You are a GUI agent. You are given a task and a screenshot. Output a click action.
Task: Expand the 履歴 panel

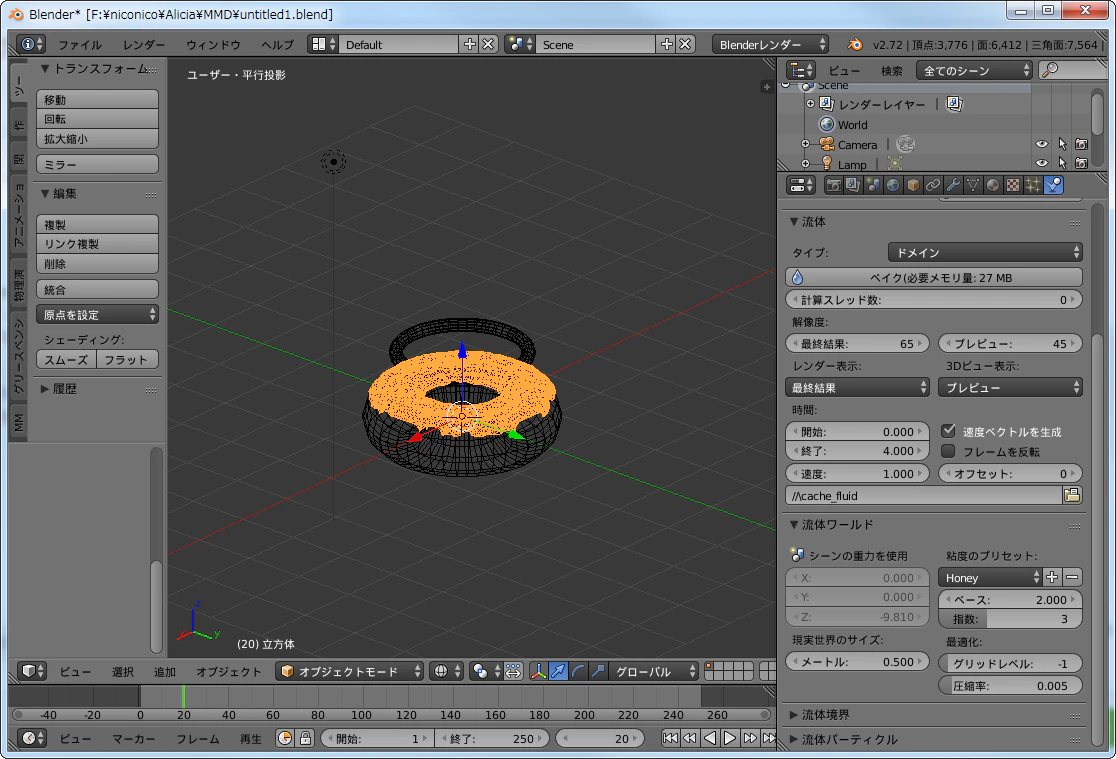[x=59, y=389]
